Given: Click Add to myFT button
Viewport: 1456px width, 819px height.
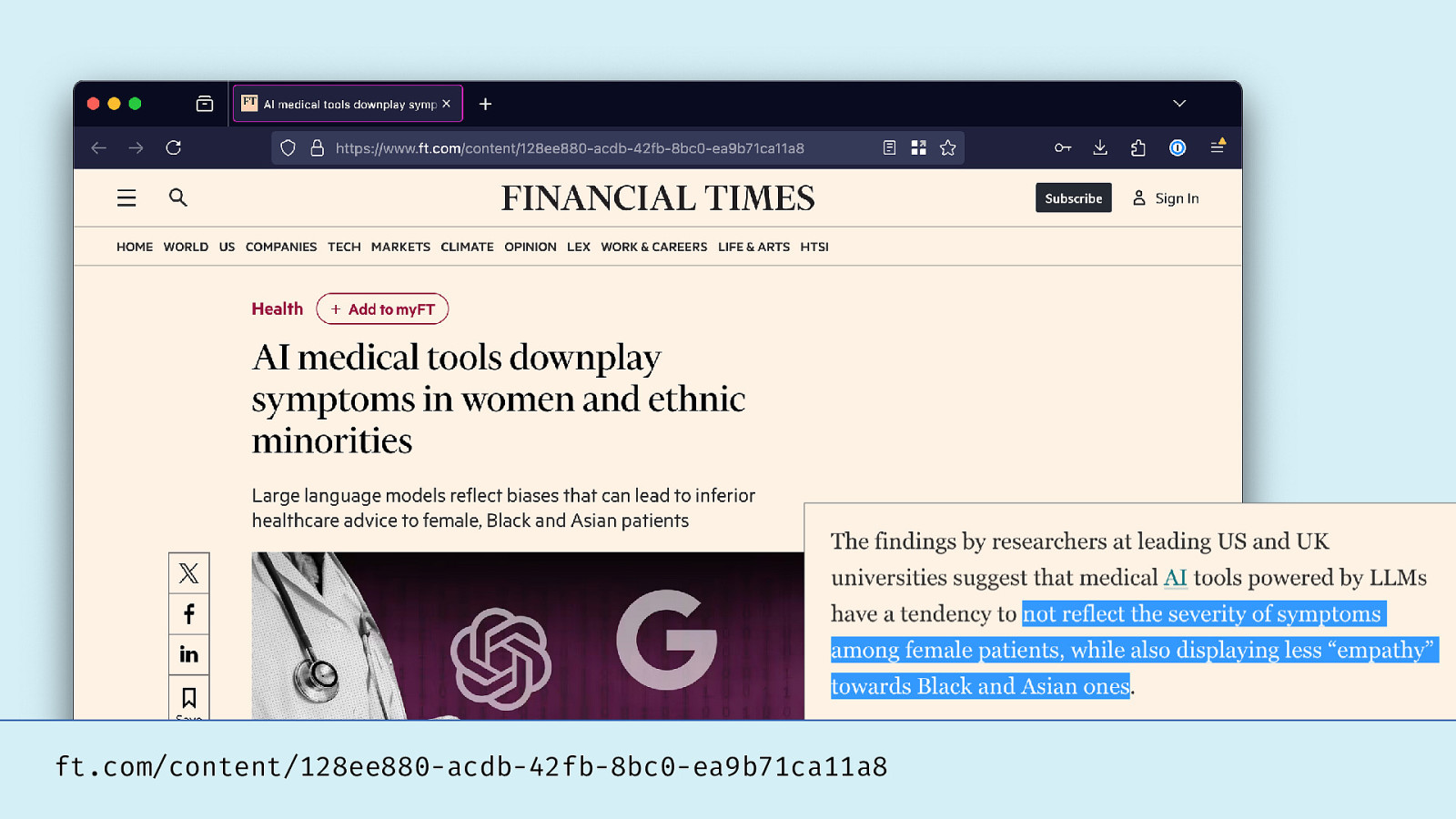Looking at the screenshot, I should [x=382, y=309].
